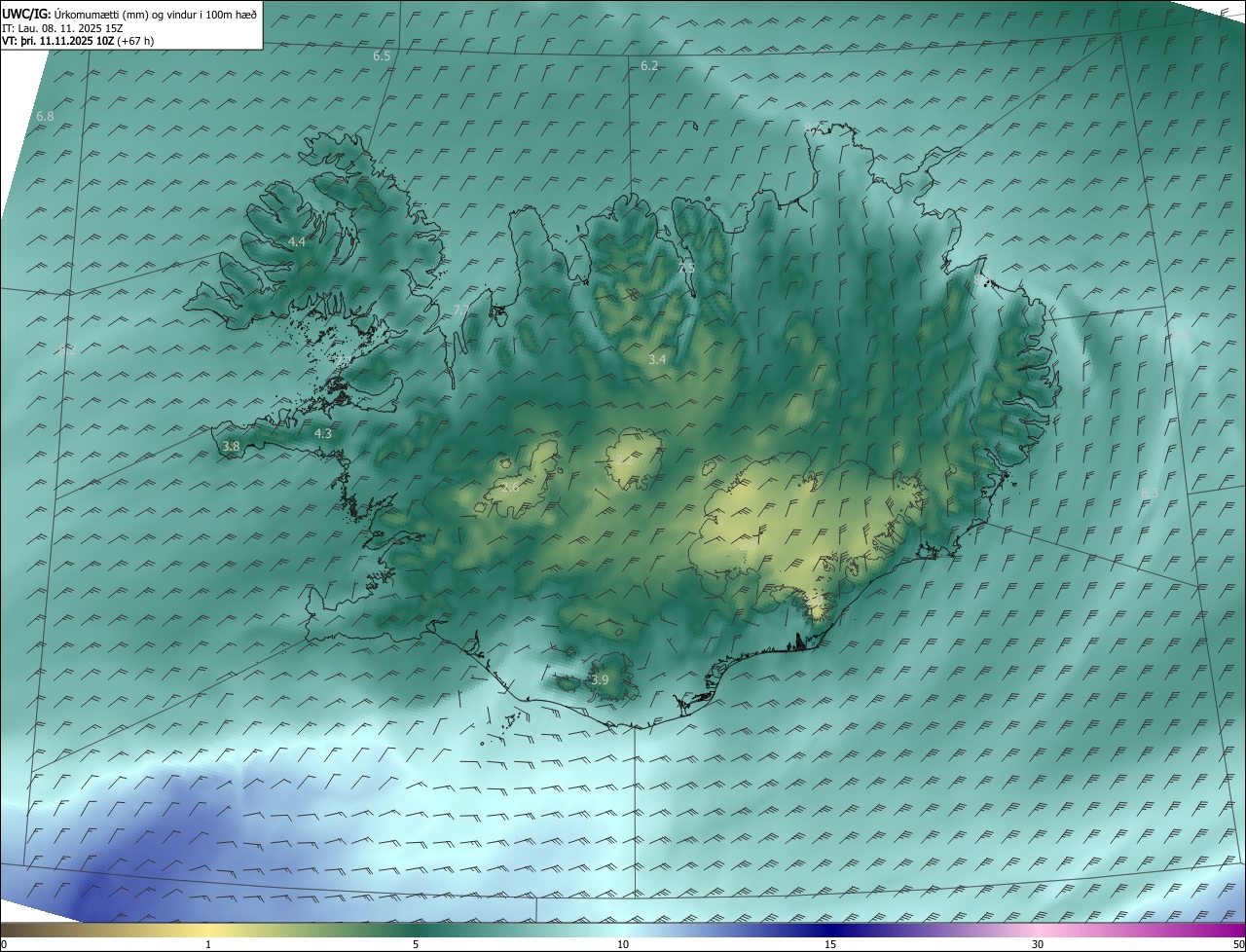Click the legend tick label 5
1246x952 pixels.
coord(416,944)
